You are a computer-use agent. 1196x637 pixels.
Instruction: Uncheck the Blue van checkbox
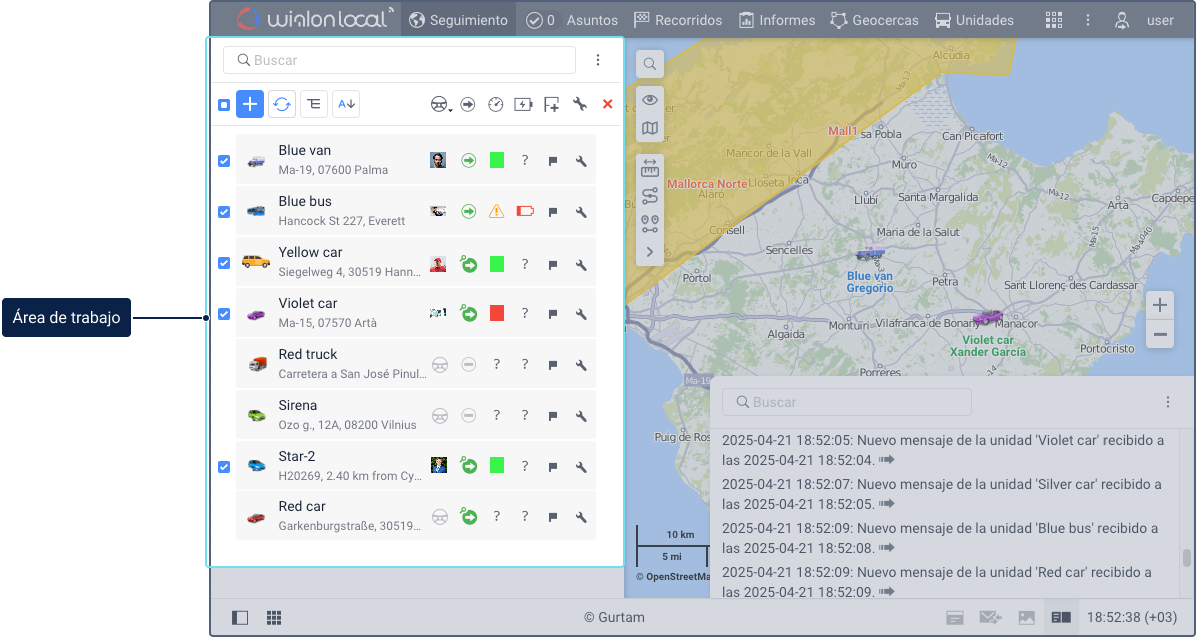point(223,161)
